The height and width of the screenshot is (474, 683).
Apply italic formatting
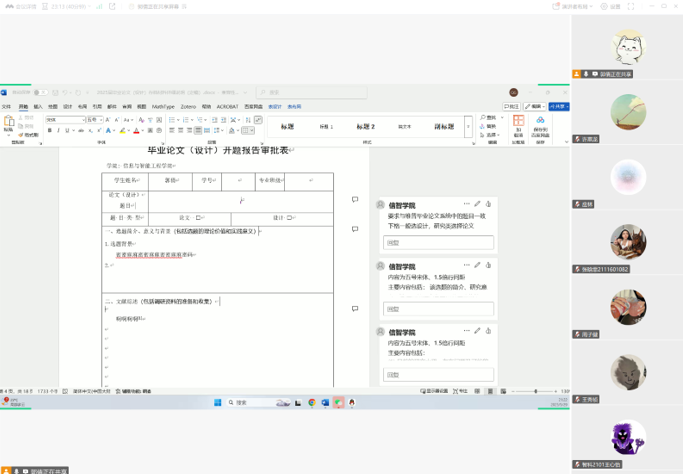point(58,130)
